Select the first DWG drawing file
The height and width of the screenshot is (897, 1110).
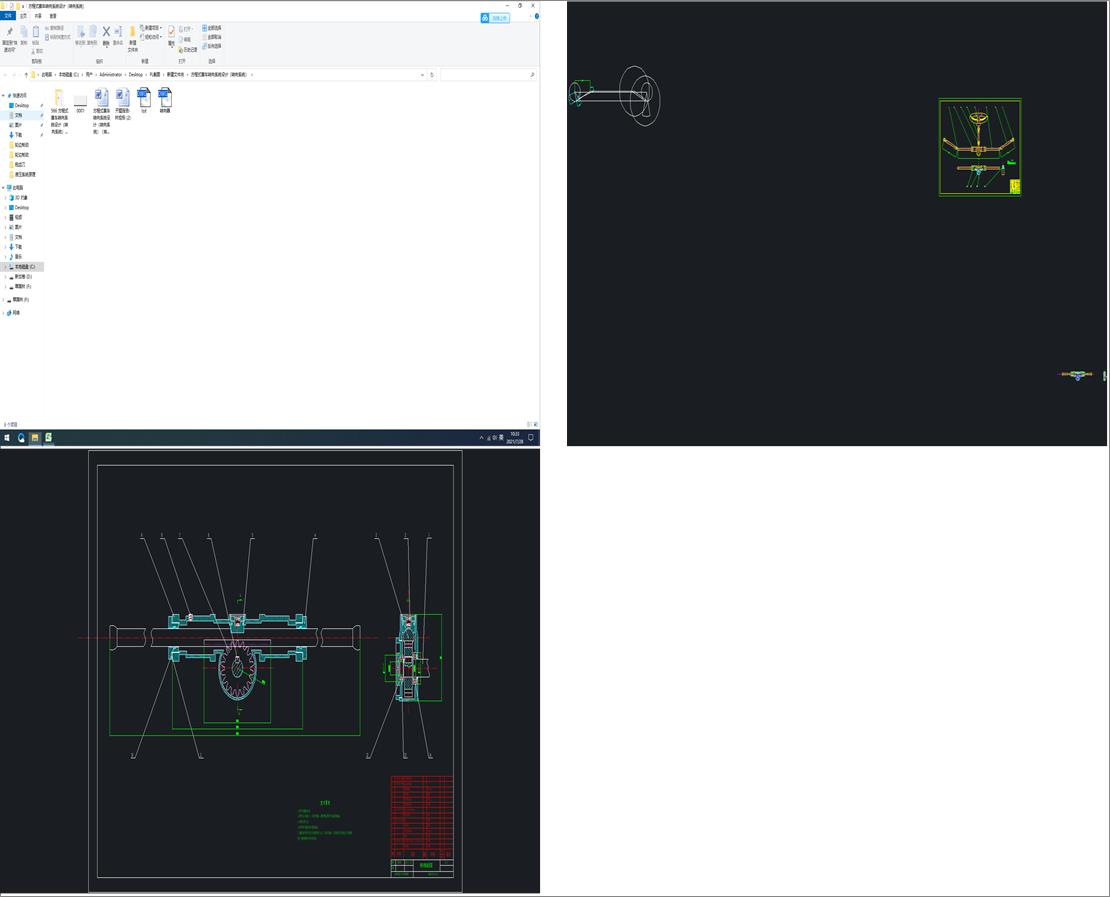pos(144,101)
